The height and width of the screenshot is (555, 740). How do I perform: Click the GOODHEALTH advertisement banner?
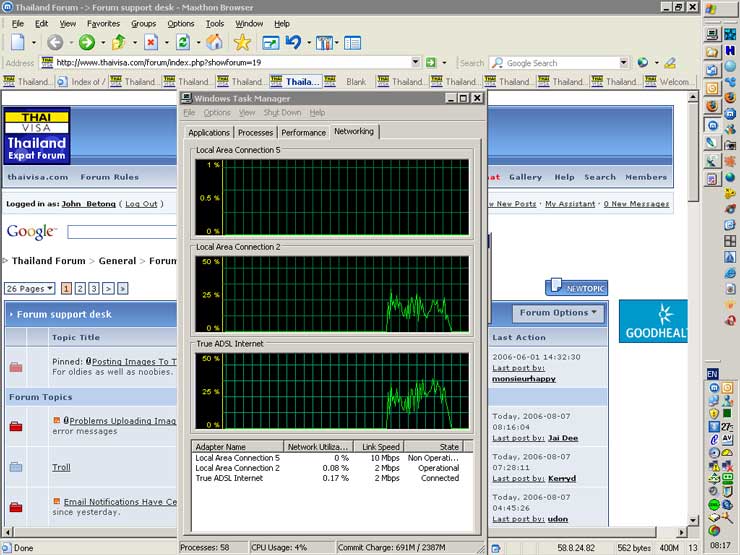653,321
